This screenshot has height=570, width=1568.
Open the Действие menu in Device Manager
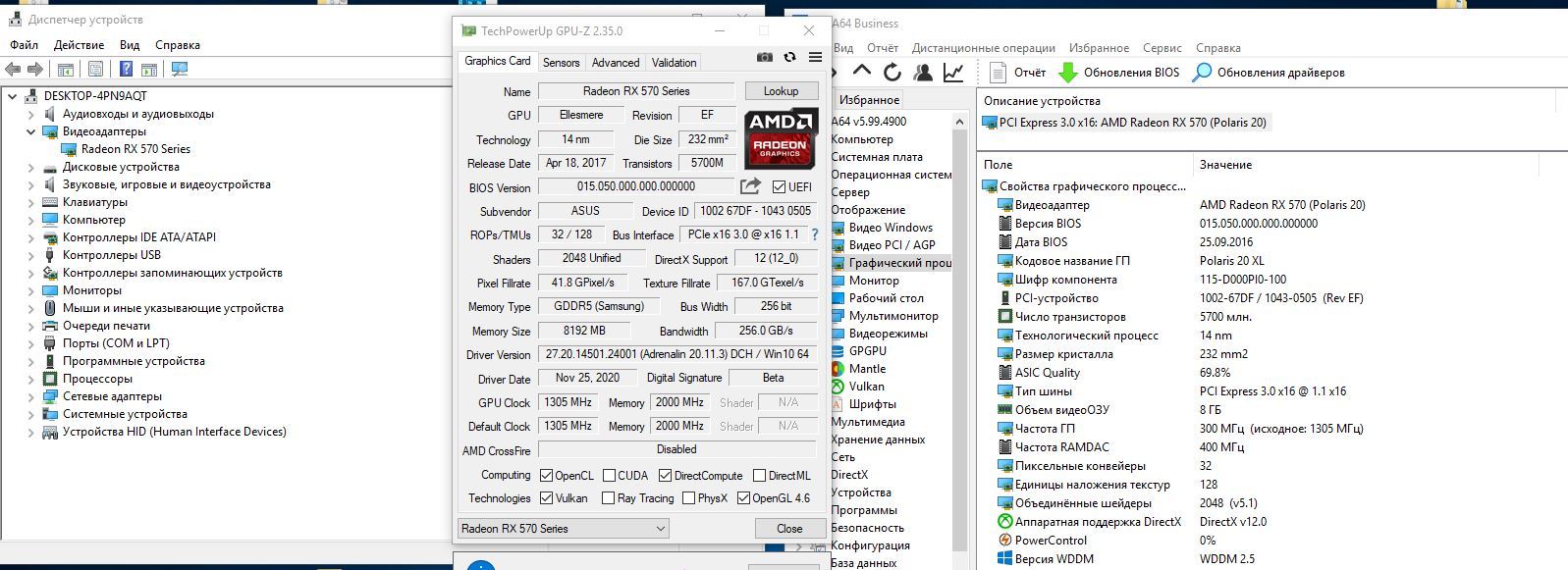pyautogui.click(x=79, y=45)
